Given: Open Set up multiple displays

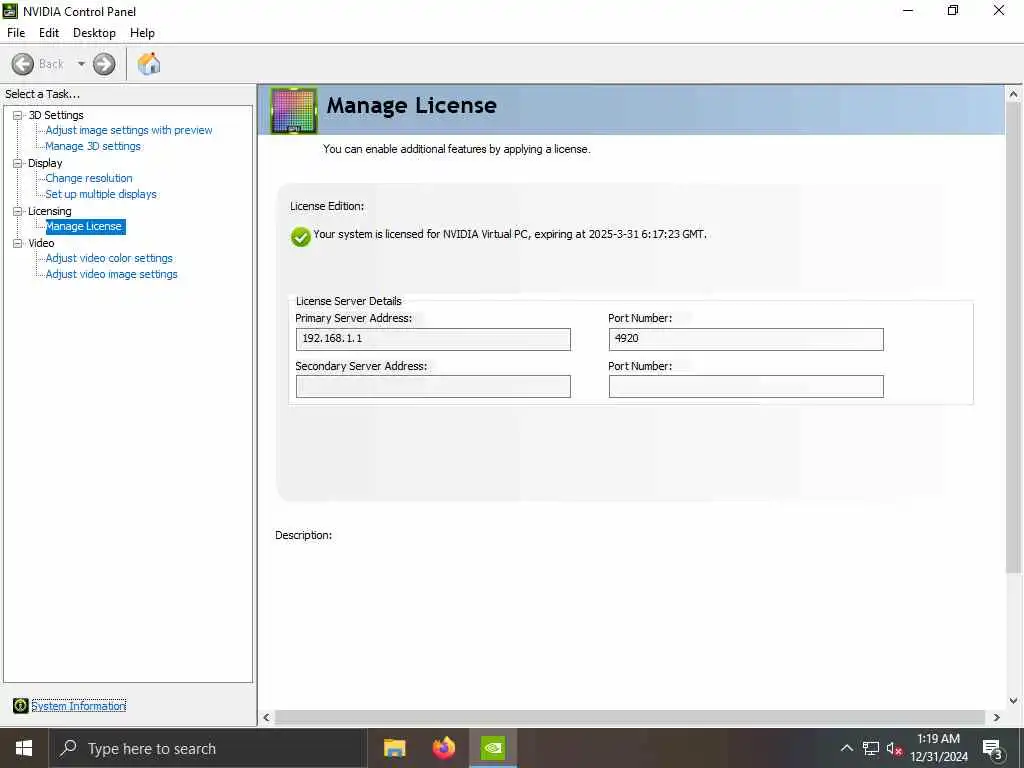Looking at the screenshot, I should 101,194.
